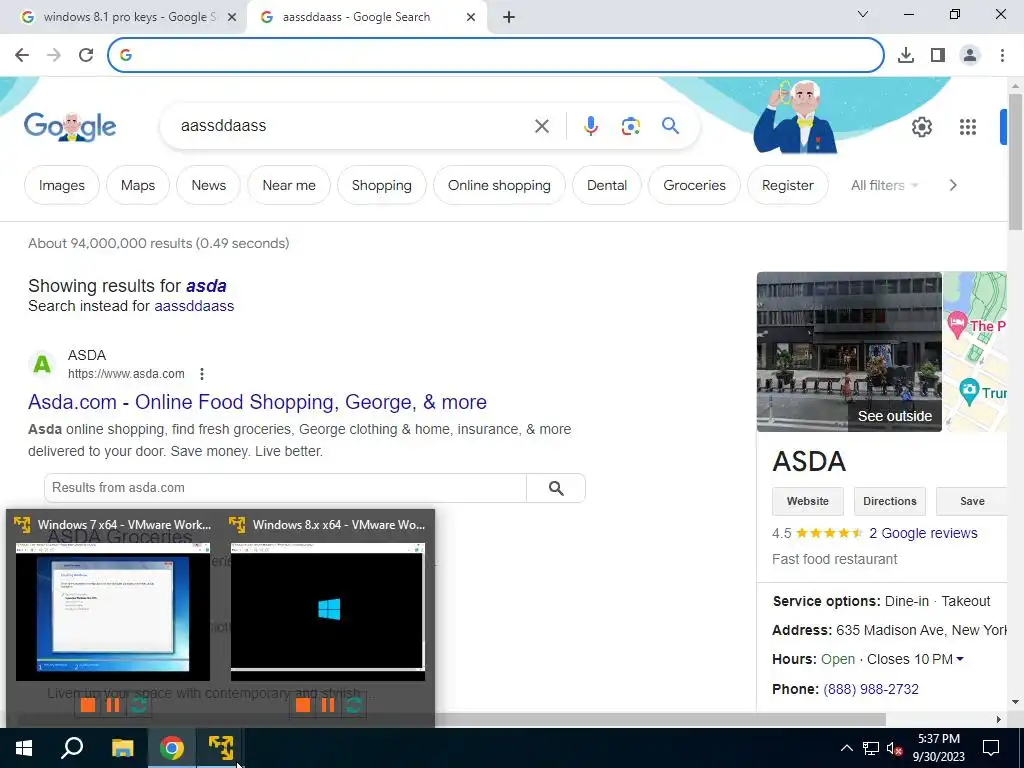Call the (888) 988-2732 phone link
Image resolution: width=1024 pixels, height=768 pixels.
coord(871,690)
